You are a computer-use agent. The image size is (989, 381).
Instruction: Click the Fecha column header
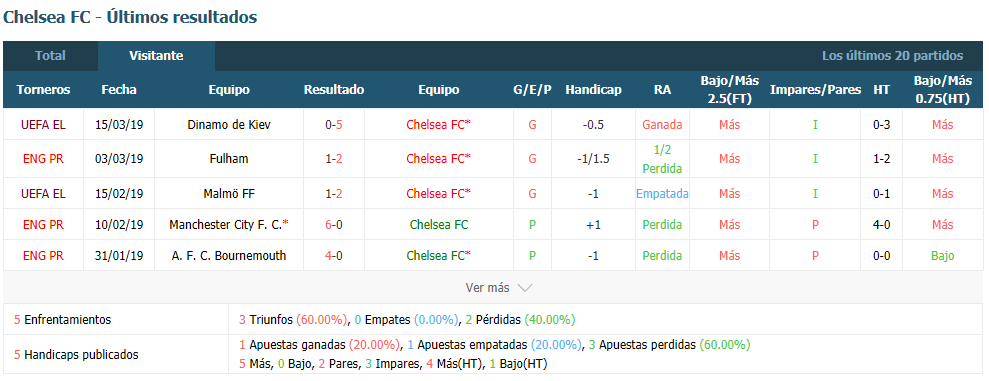point(119,90)
